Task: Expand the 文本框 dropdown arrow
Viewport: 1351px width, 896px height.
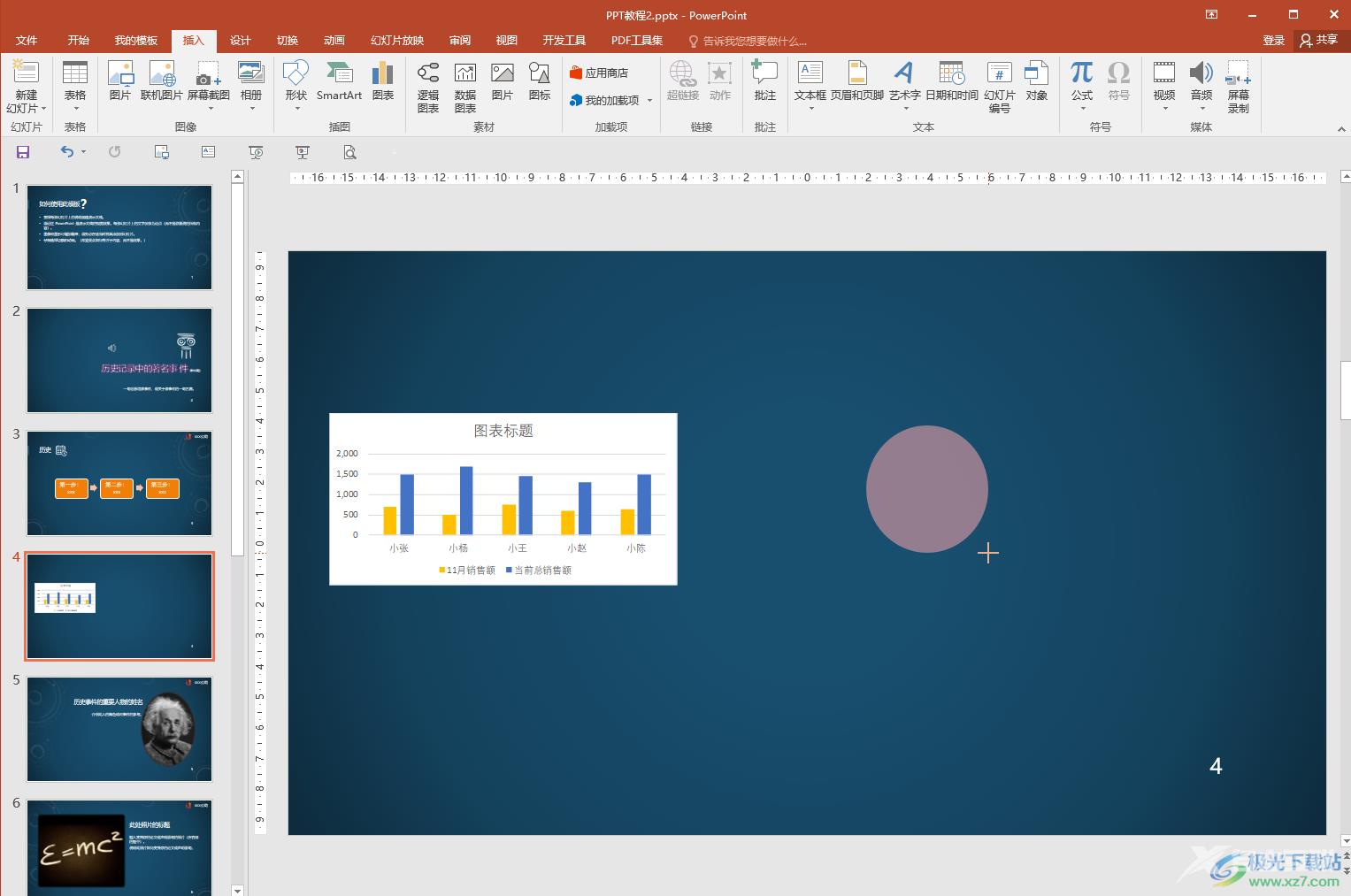Action: pyautogui.click(x=811, y=109)
